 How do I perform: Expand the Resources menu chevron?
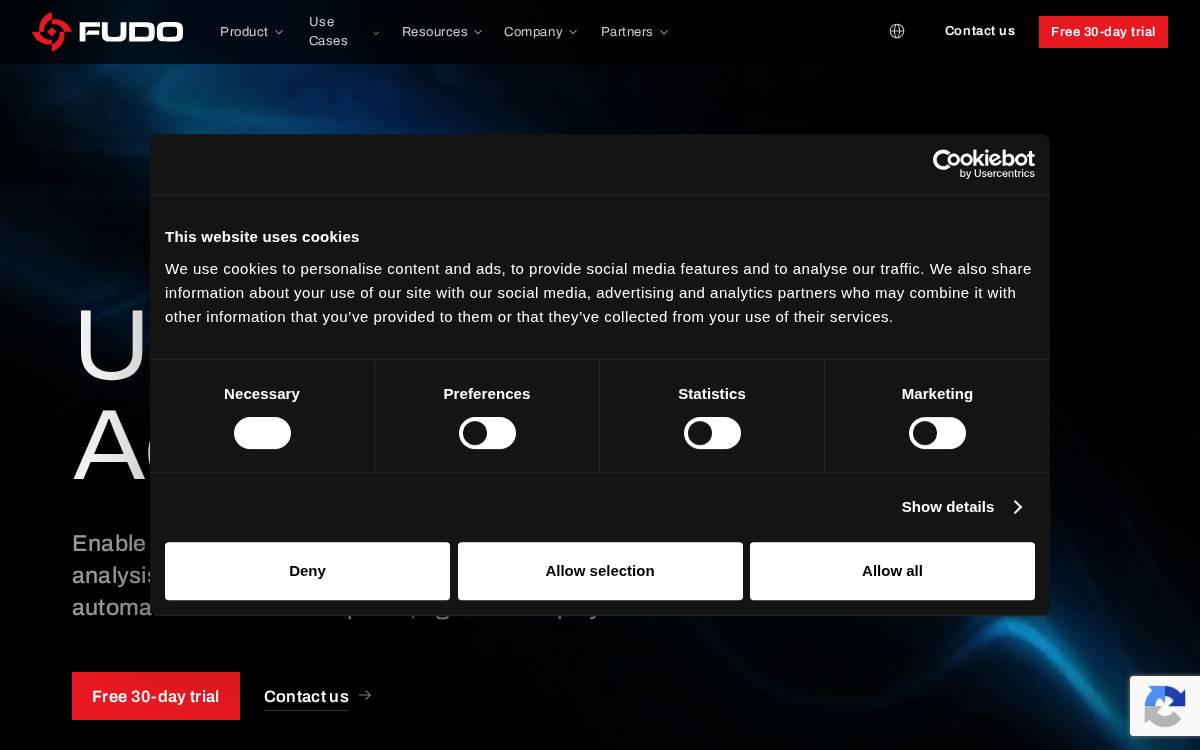click(478, 32)
